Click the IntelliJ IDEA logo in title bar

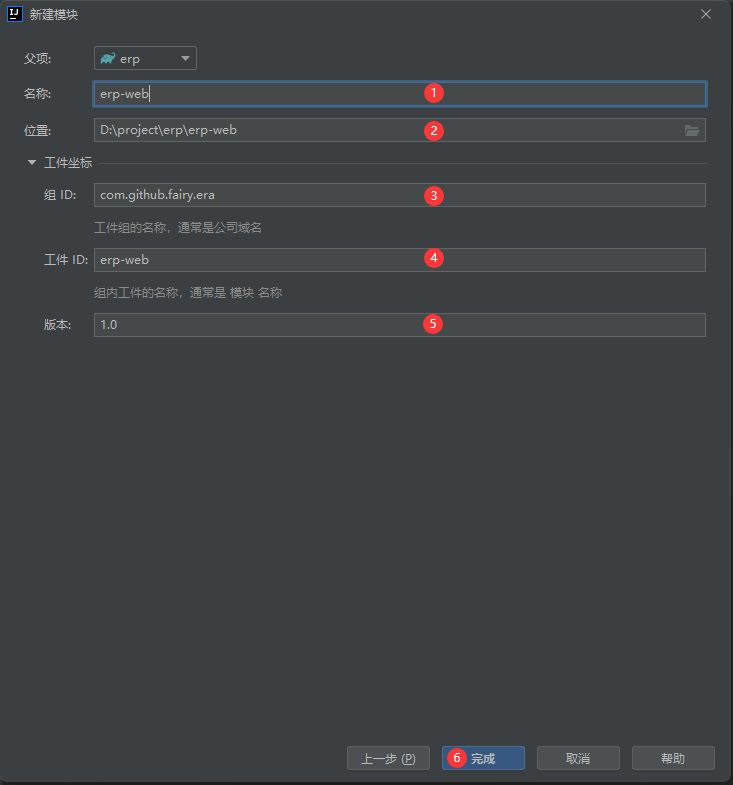[x=14, y=14]
